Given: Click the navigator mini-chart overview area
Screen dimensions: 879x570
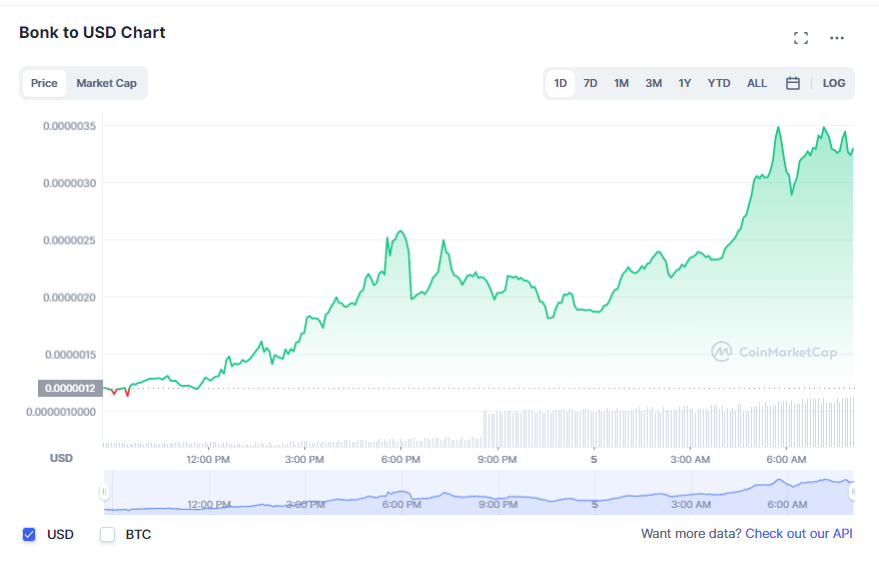Looking at the screenshot, I should [479, 492].
